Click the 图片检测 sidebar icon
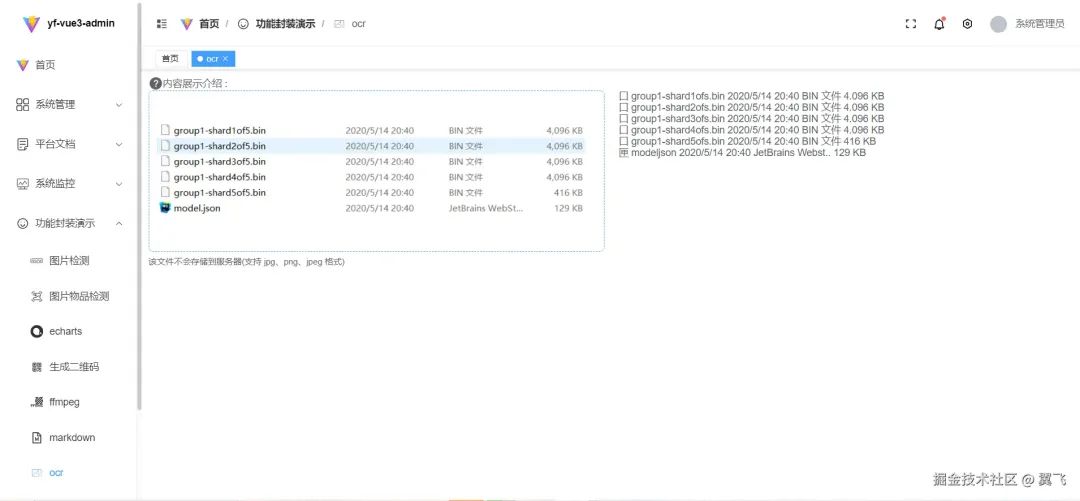The image size is (1080, 501). pos(37,261)
